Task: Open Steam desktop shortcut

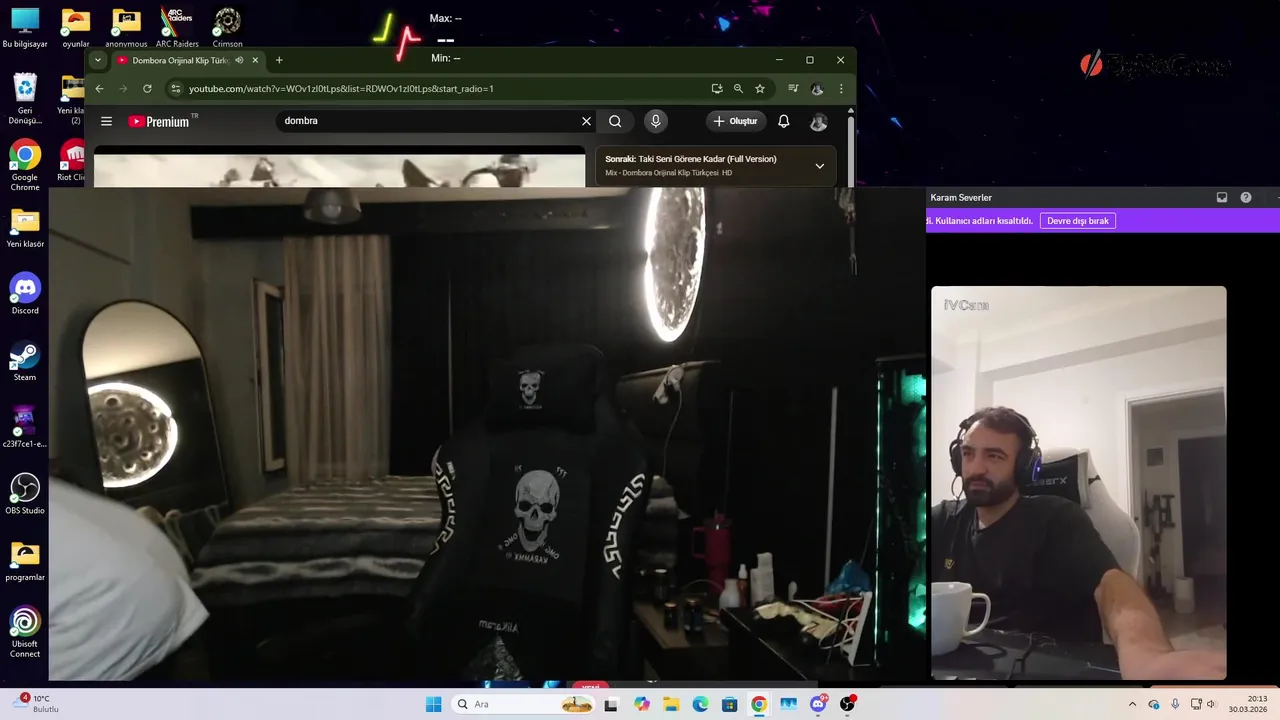Action: tap(25, 361)
